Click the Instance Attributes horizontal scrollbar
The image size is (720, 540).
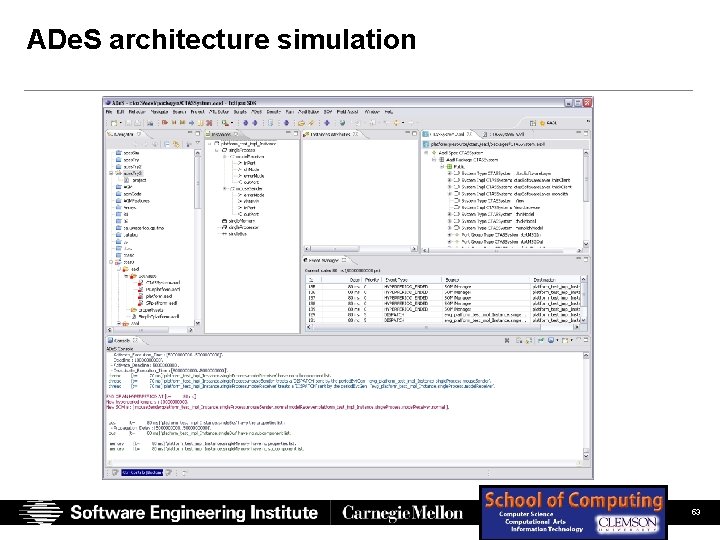[361, 249]
